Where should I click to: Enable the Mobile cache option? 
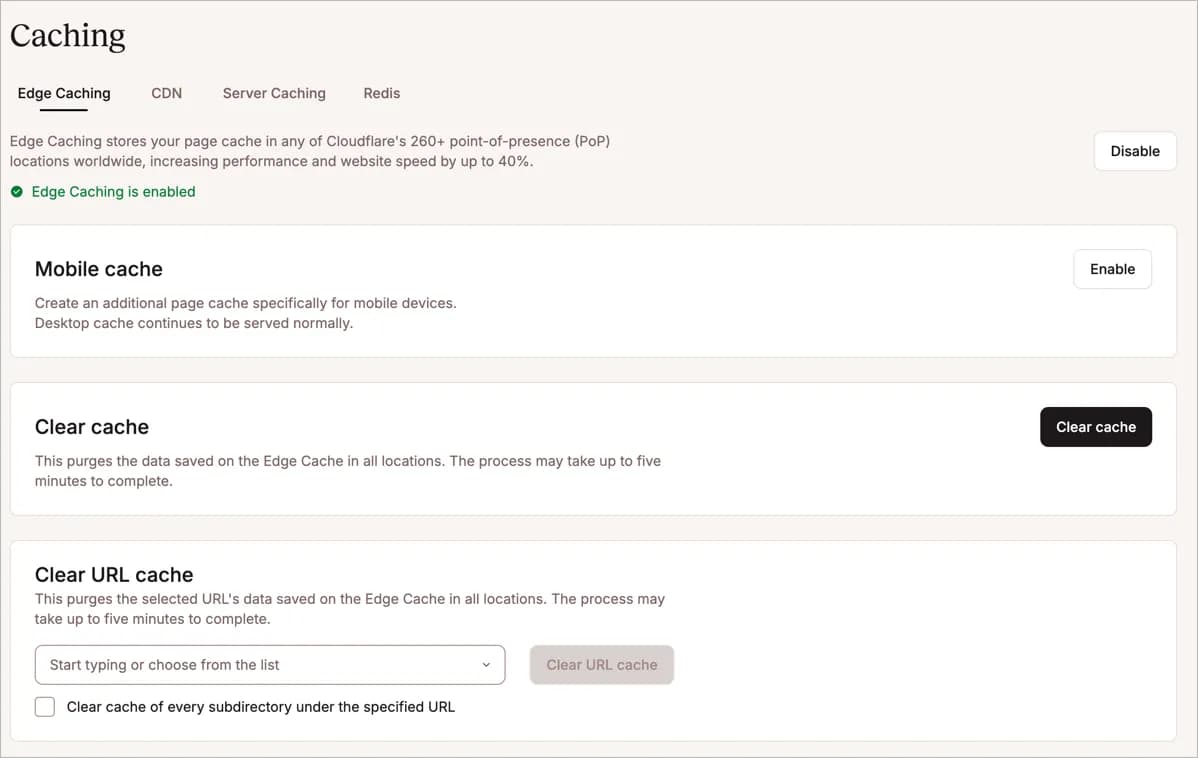click(x=1111, y=269)
